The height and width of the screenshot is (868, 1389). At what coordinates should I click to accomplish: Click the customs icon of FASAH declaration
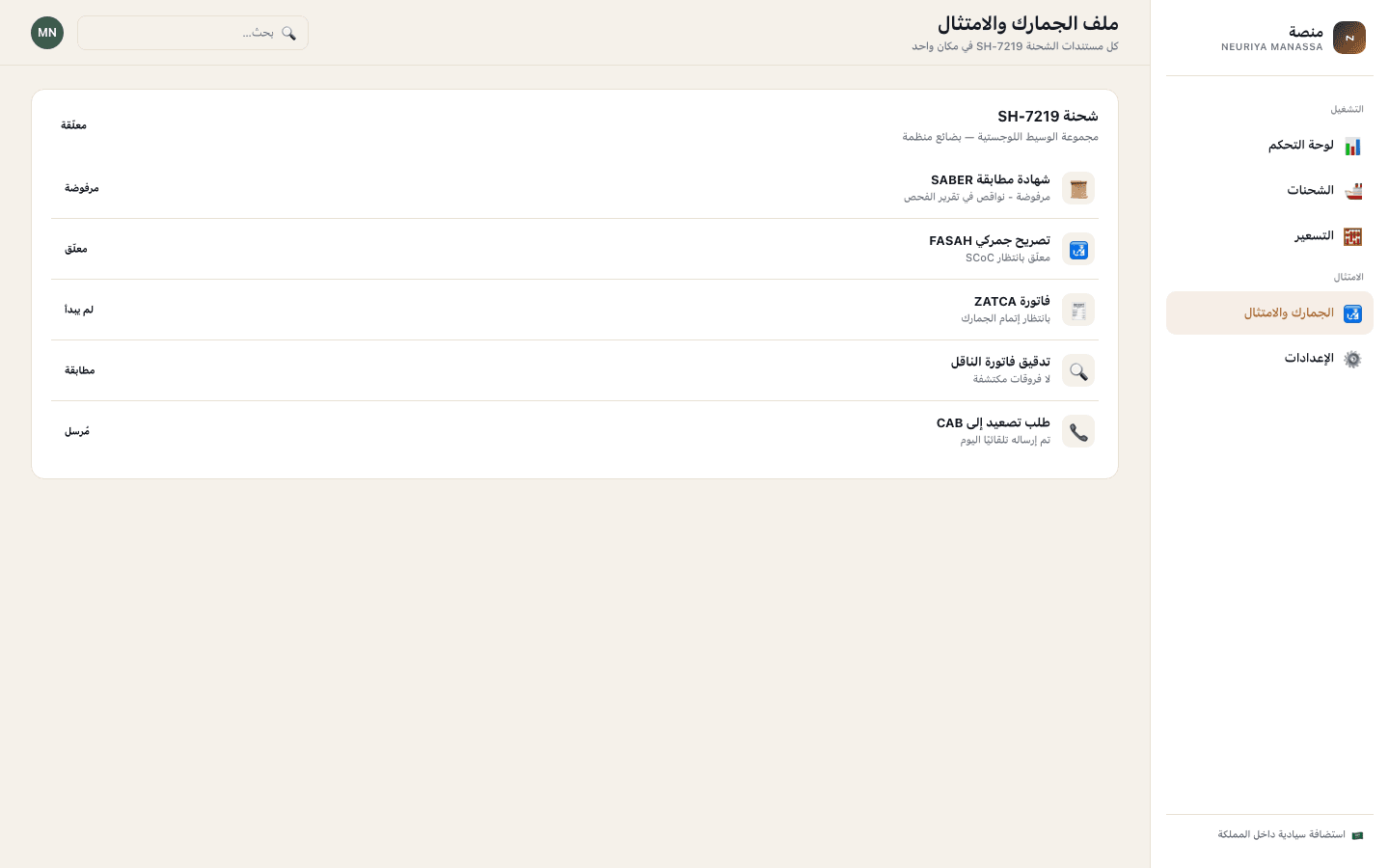(x=1078, y=249)
